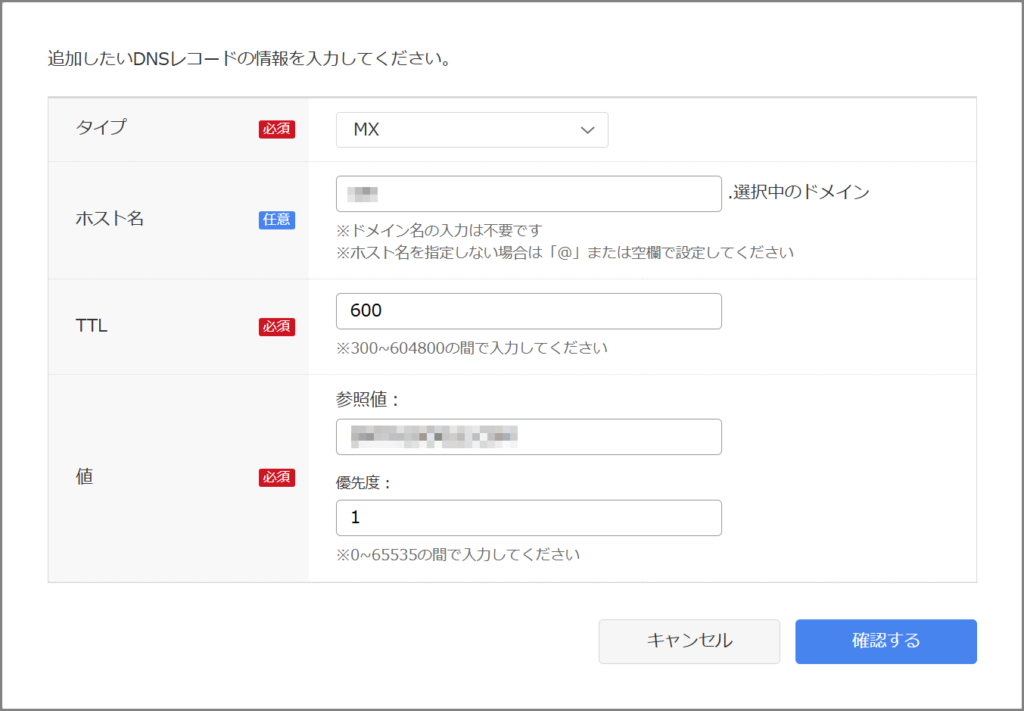1024x711 pixels.
Task: Open the タイプ dropdown showing MX
Action: [471, 130]
